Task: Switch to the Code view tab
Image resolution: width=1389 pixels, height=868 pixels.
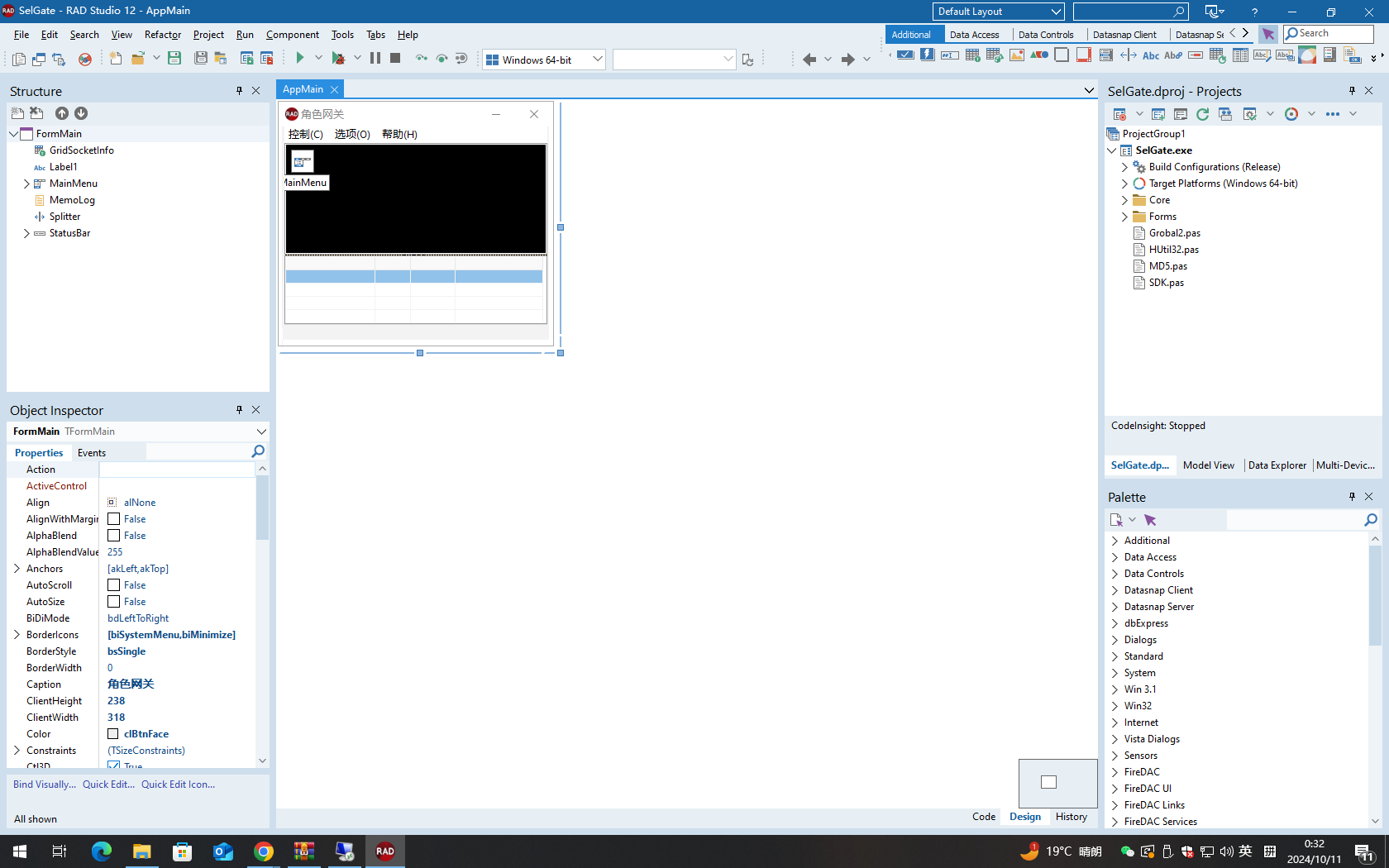Action: [x=984, y=817]
